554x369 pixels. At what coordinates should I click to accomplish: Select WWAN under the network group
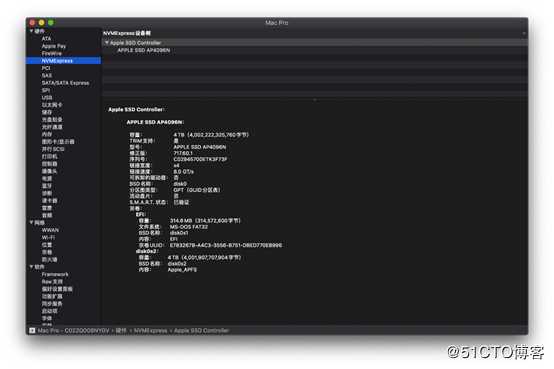50,230
